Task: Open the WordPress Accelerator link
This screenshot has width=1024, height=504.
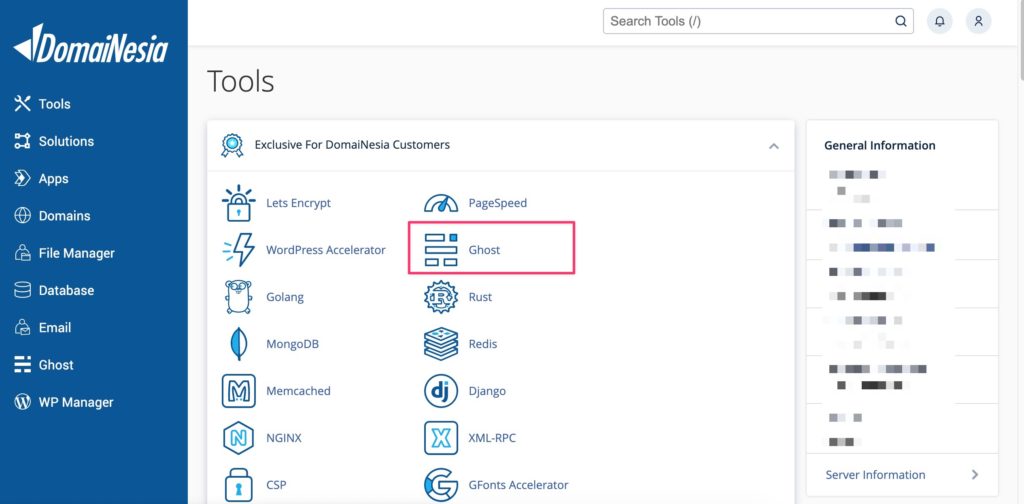Action: [326, 250]
